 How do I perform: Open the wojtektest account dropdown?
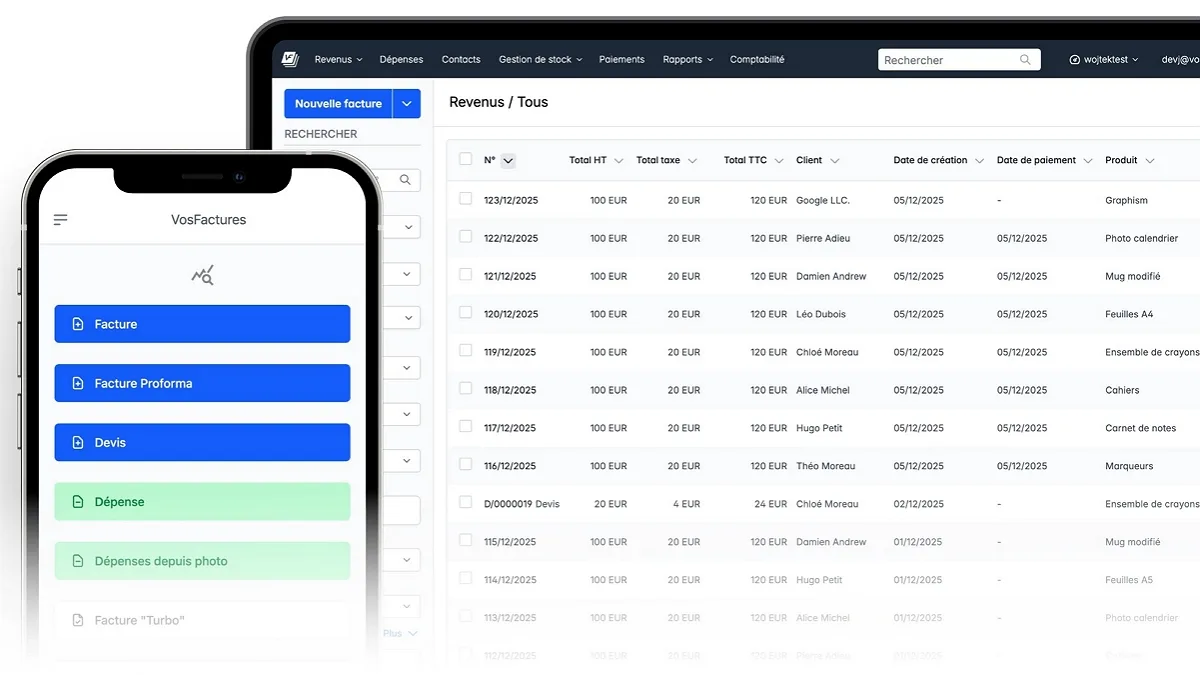tap(1104, 60)
